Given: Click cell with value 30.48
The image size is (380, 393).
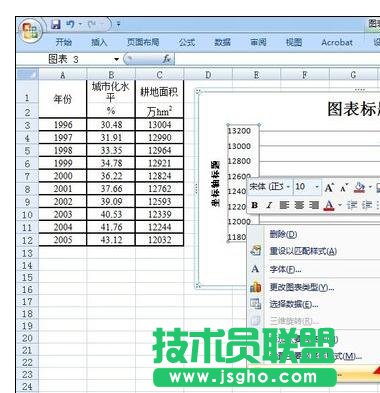Looking at the screenshot, I should point(111,125).
